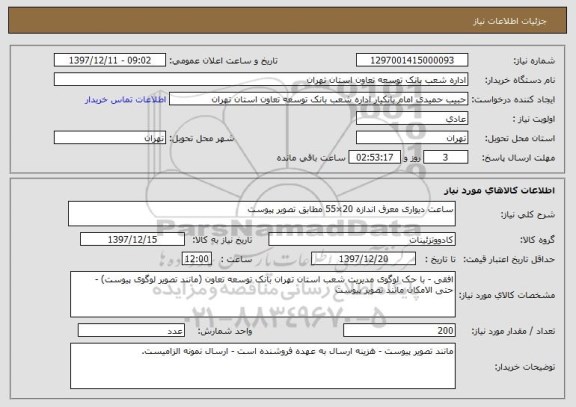576x407 pixels.
Task: Click the واحد شمارش field showing عدد
Action: click(x=131, y=331)
